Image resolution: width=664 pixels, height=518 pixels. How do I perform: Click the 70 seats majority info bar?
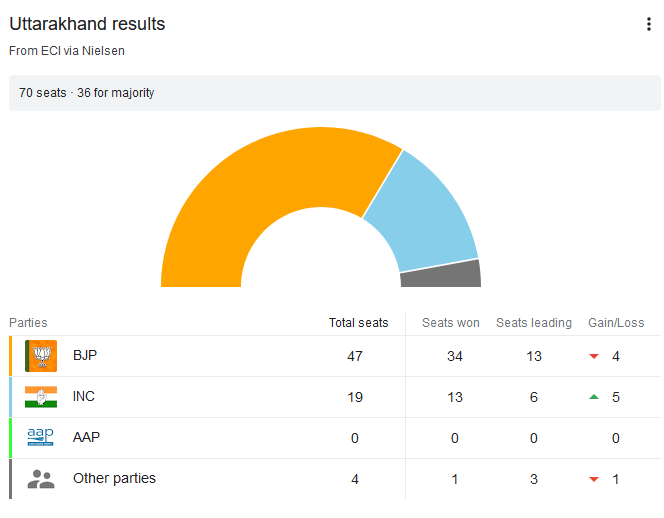[334, 93]
